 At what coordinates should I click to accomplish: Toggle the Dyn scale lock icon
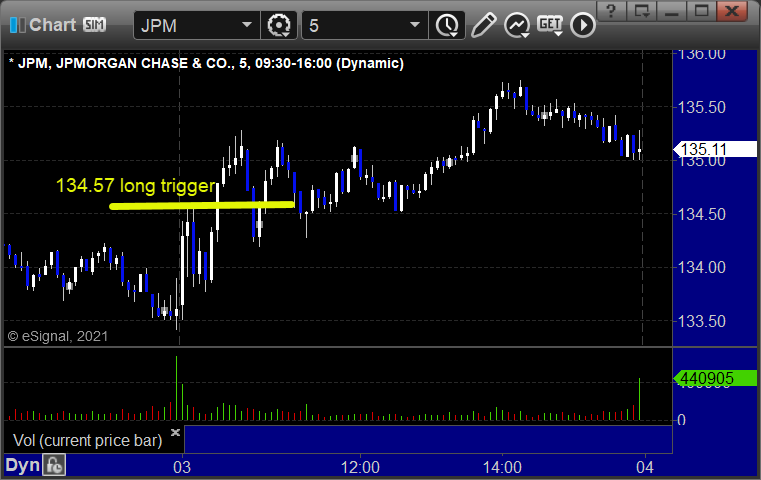[54, 465]
